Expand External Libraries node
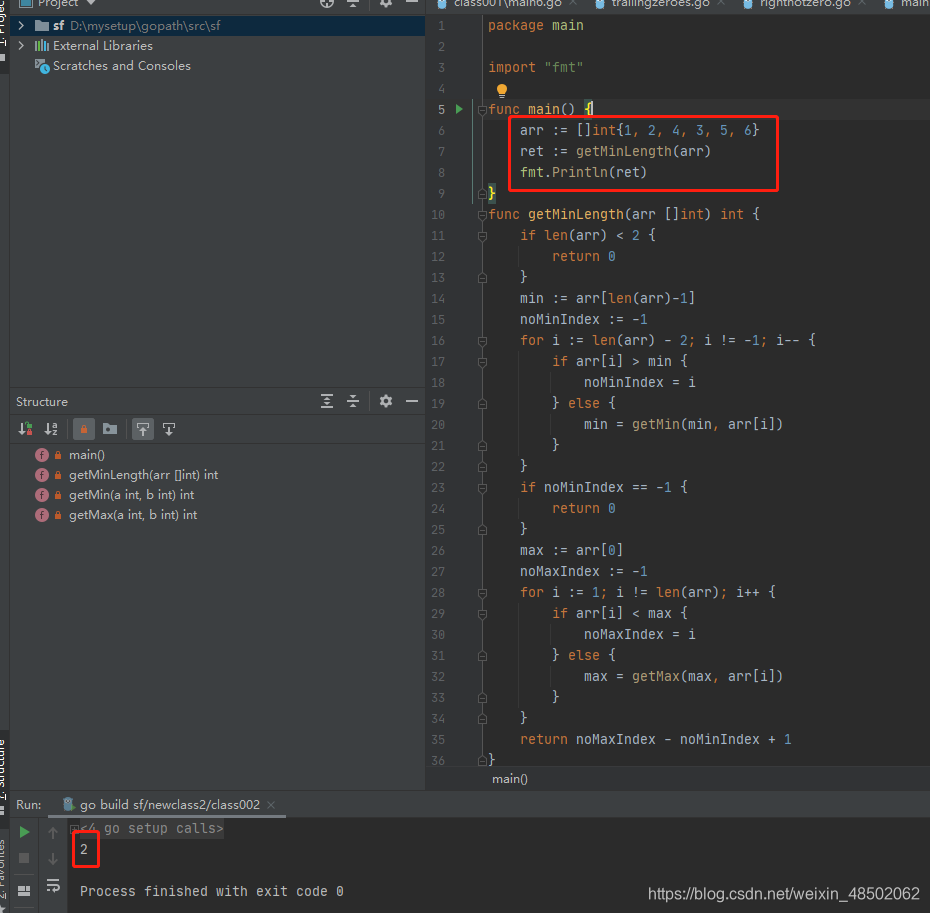930x913 pixels. point(21,46)
